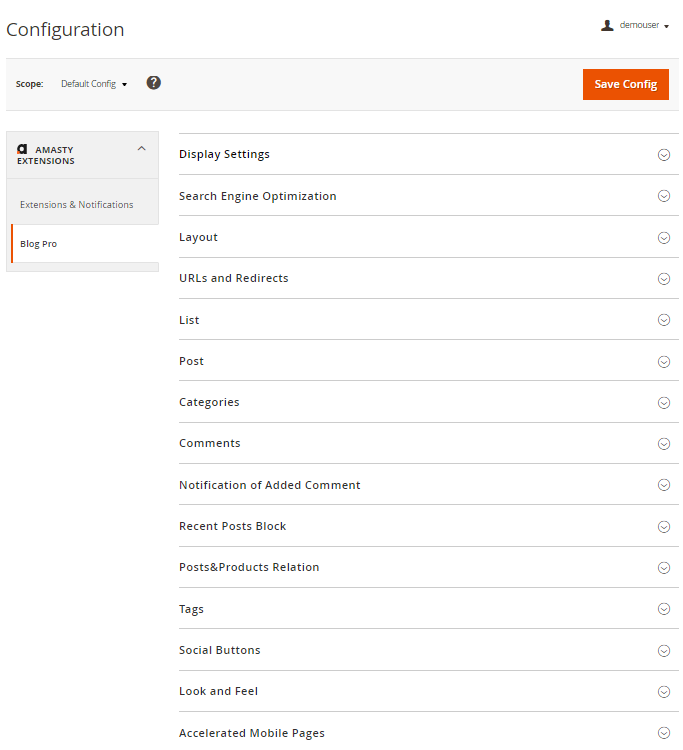The height and width of the screenshot is (750, 683).
Task: Expand the Display Settings section
Action: point(224,155)
